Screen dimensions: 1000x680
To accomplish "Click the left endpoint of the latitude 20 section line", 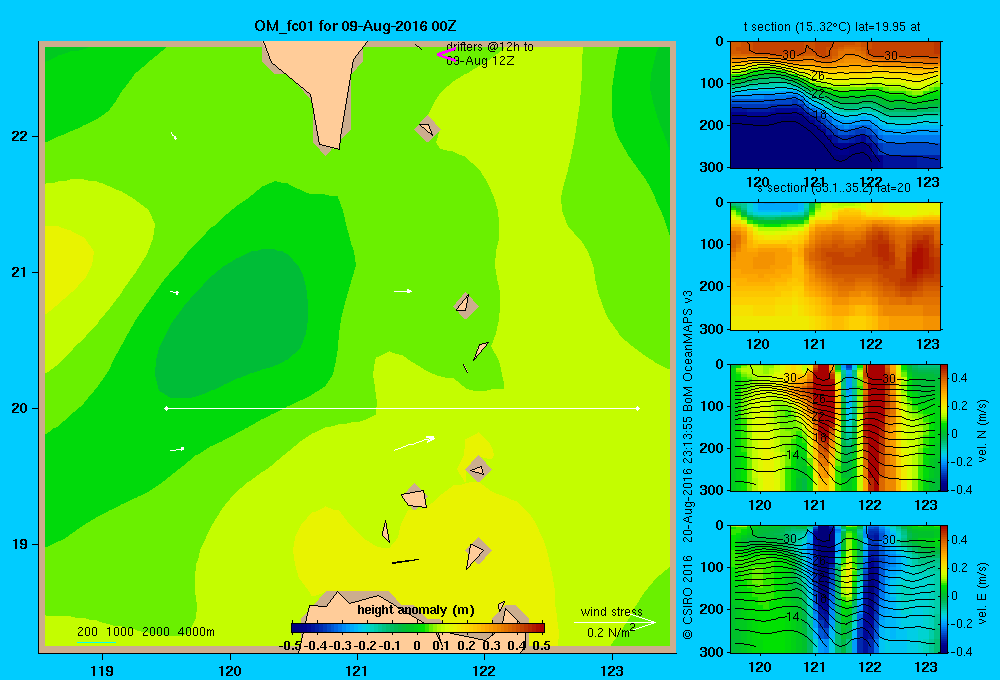I will tap(166, 408).
